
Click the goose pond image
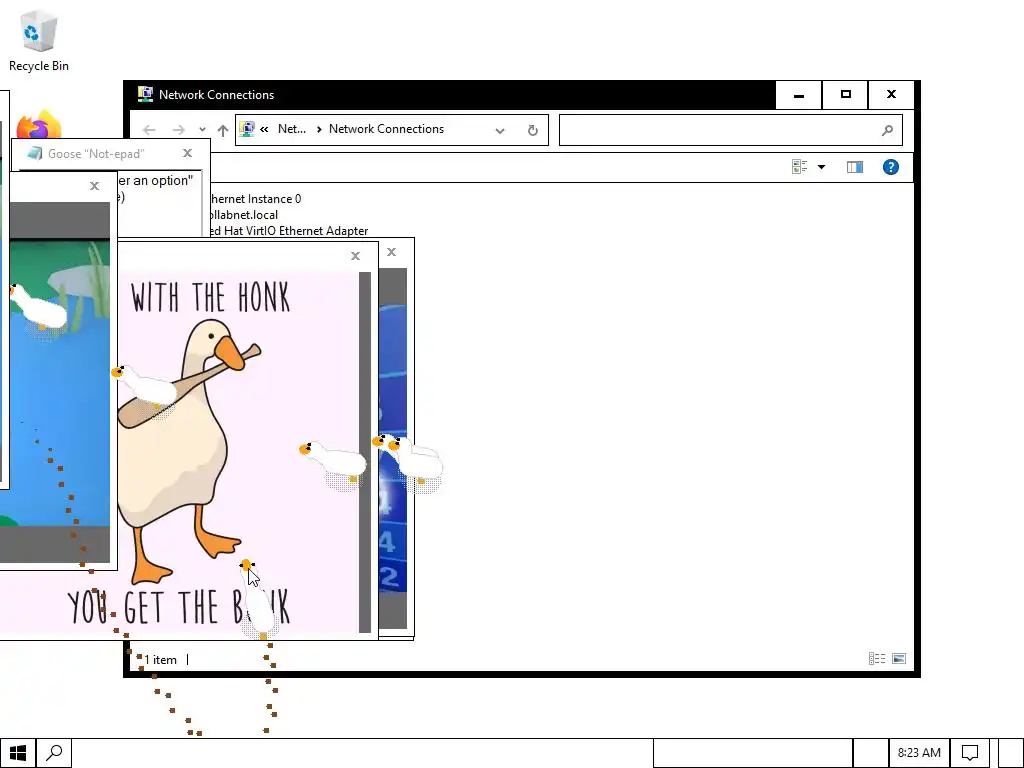tap(55, 383)
